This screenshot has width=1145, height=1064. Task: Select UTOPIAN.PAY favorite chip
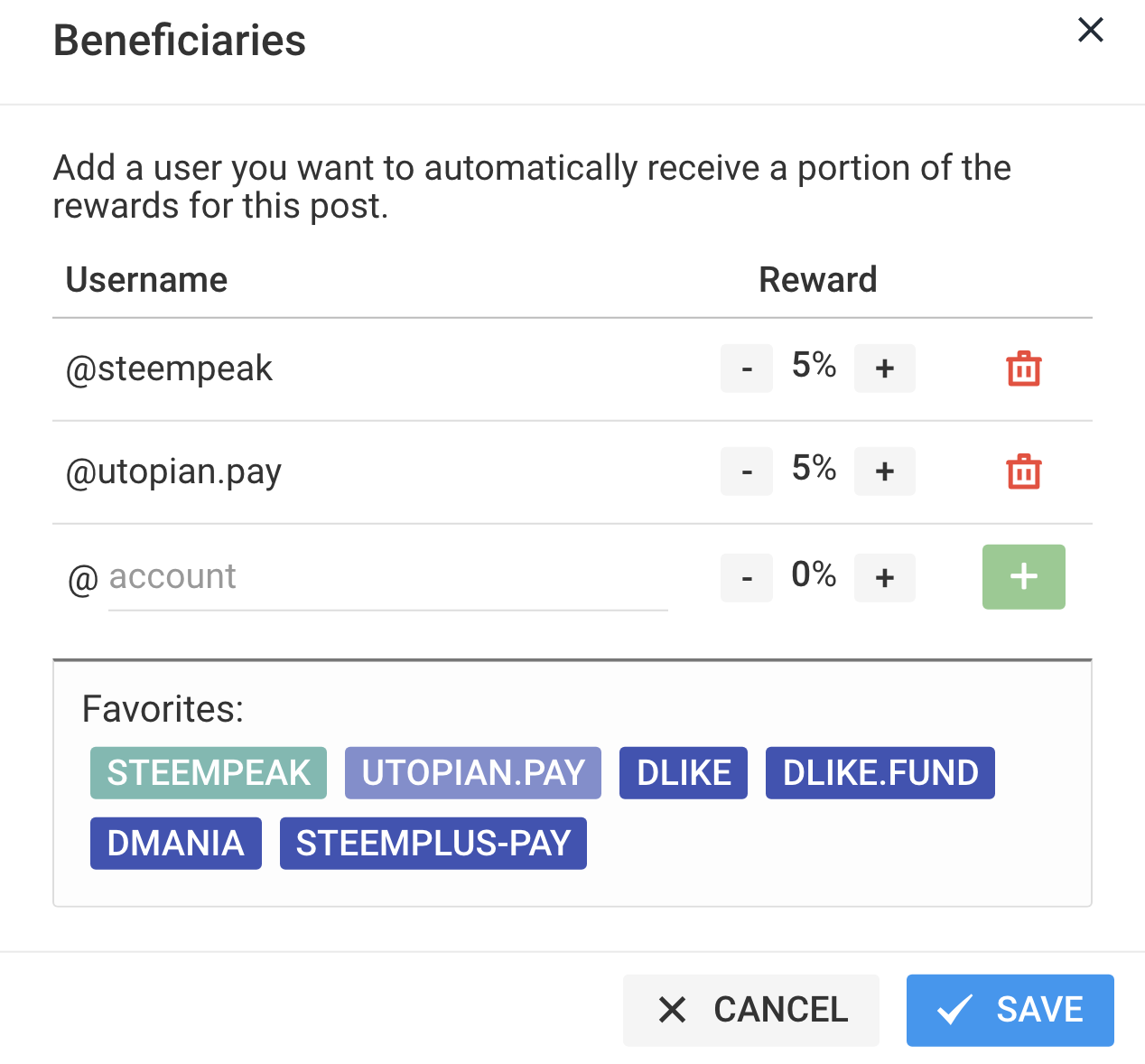tap(473, 773)
